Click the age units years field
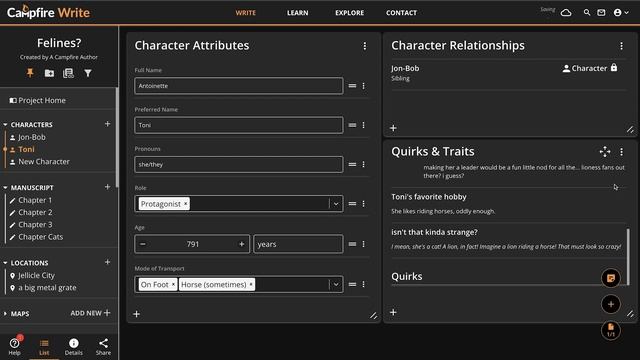Viewport: 640px width, 360px height. 298,244
